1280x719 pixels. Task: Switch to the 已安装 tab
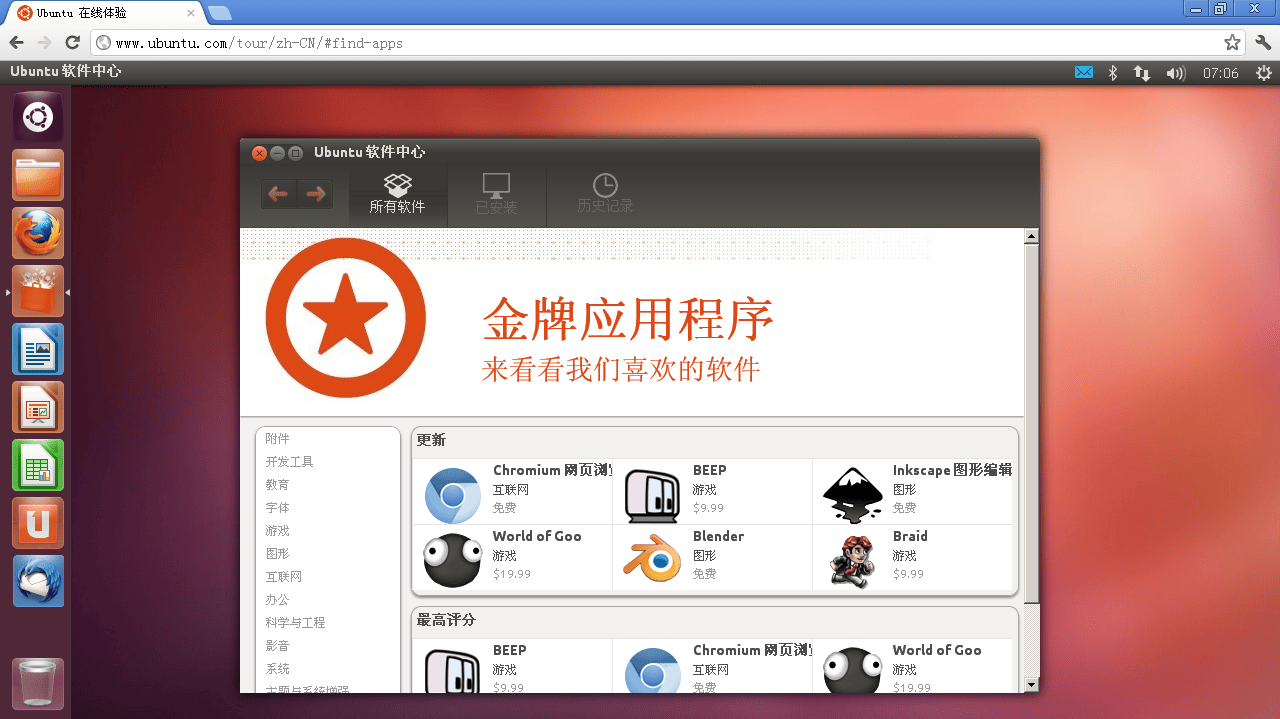tap(496, 194)
